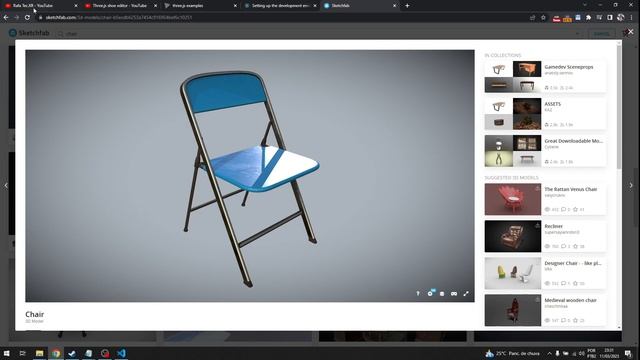Click the taskbar clock and date
Viewport: 640px width, 360px height.
click(x=609, y=353)
